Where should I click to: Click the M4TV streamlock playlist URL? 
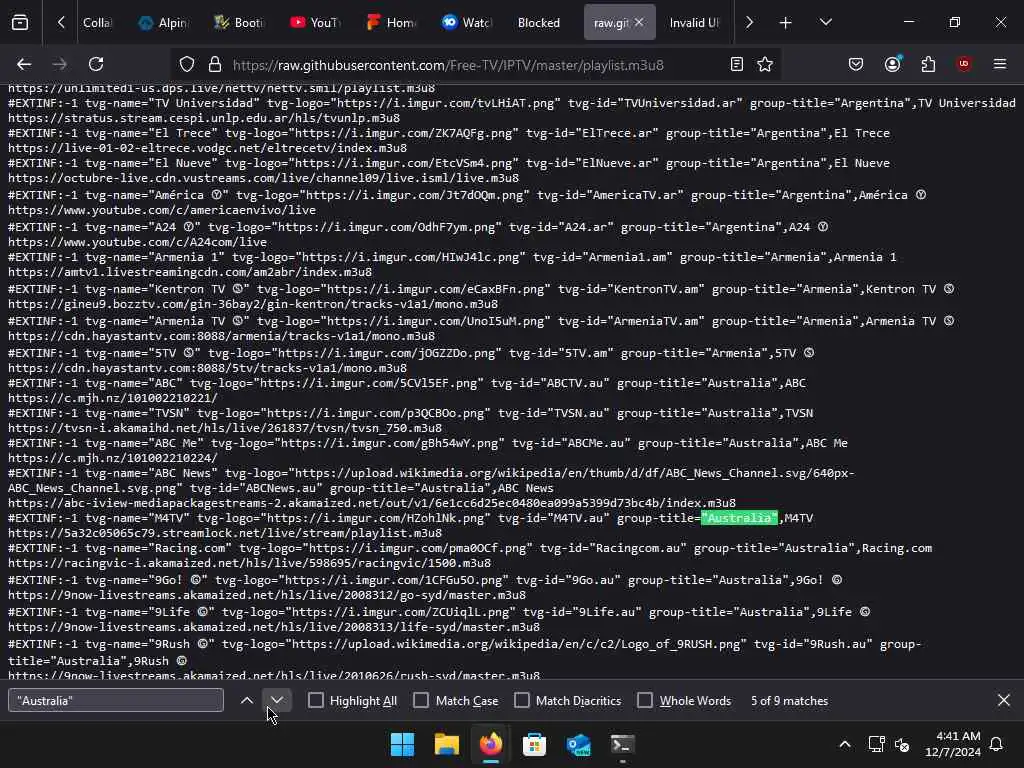tap(225, 533)
